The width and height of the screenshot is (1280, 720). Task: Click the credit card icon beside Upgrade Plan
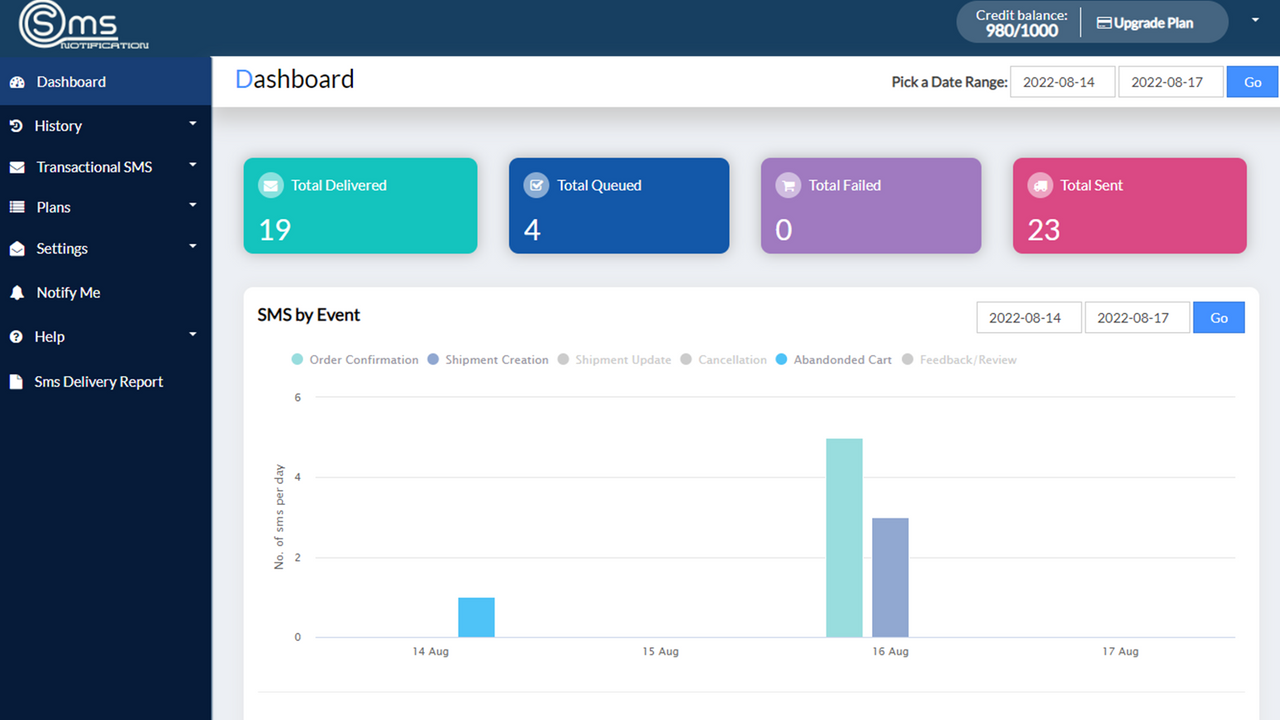click(x=1104, y=23)
